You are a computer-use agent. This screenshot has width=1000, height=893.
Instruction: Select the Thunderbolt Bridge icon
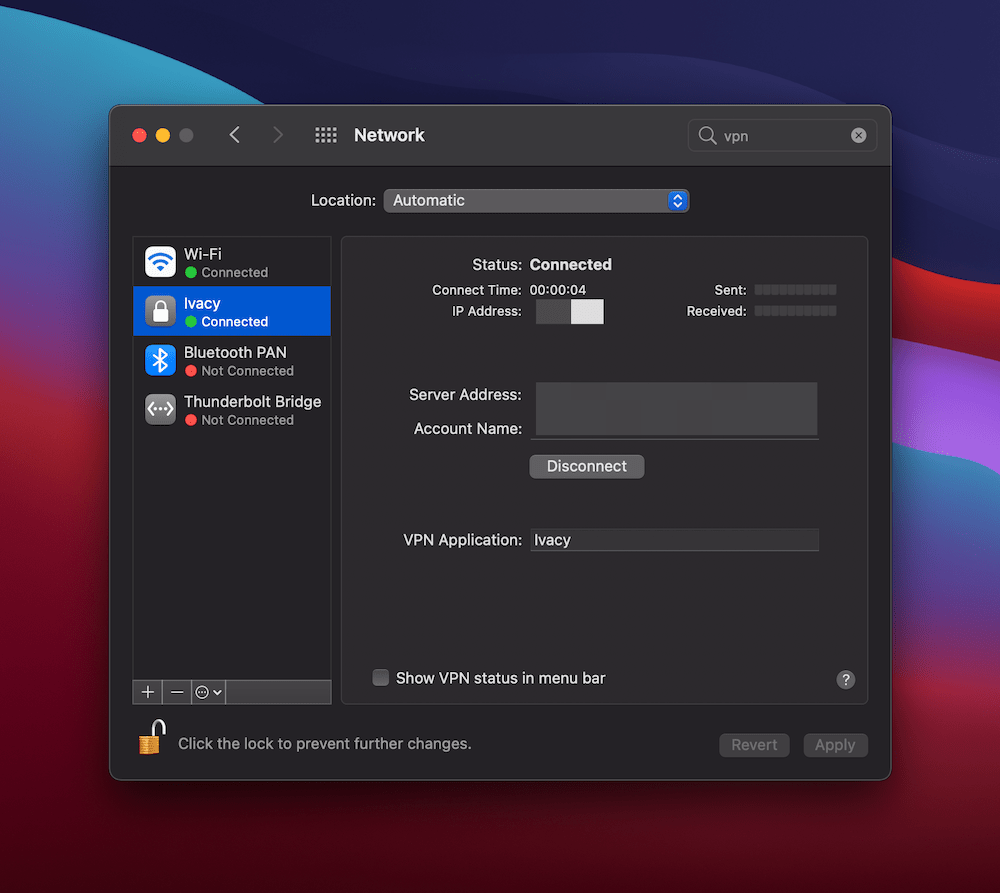[160, 410]
